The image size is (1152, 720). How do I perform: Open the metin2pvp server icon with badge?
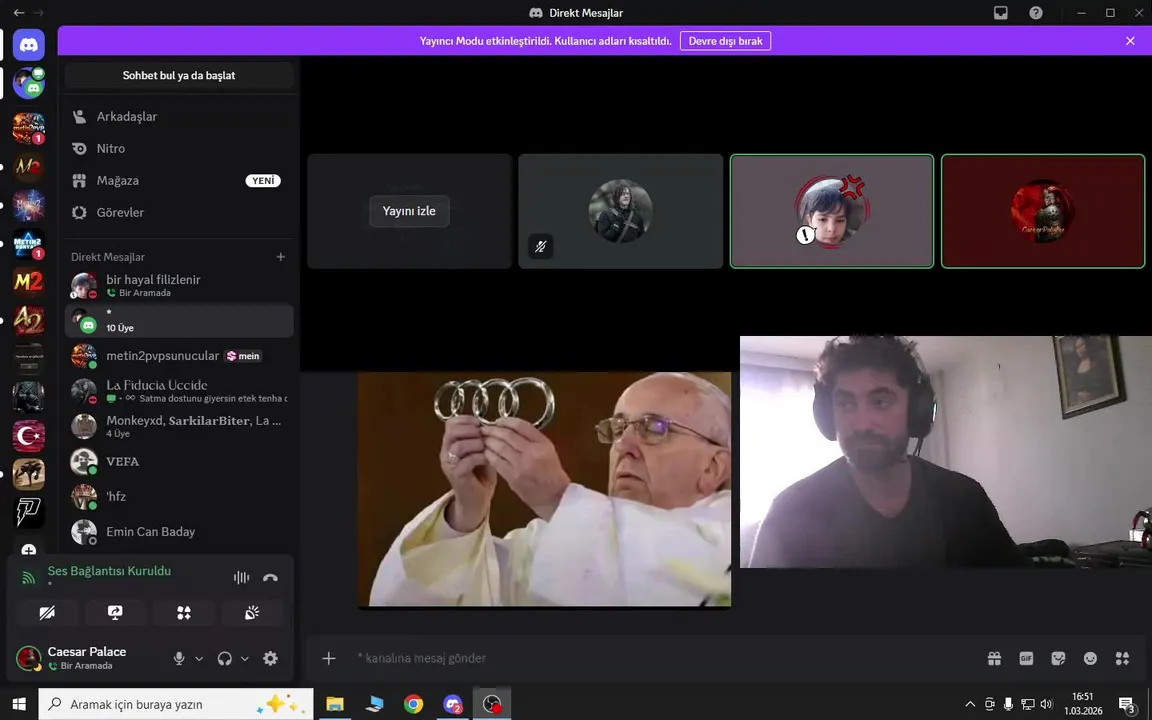click(29, 128)
